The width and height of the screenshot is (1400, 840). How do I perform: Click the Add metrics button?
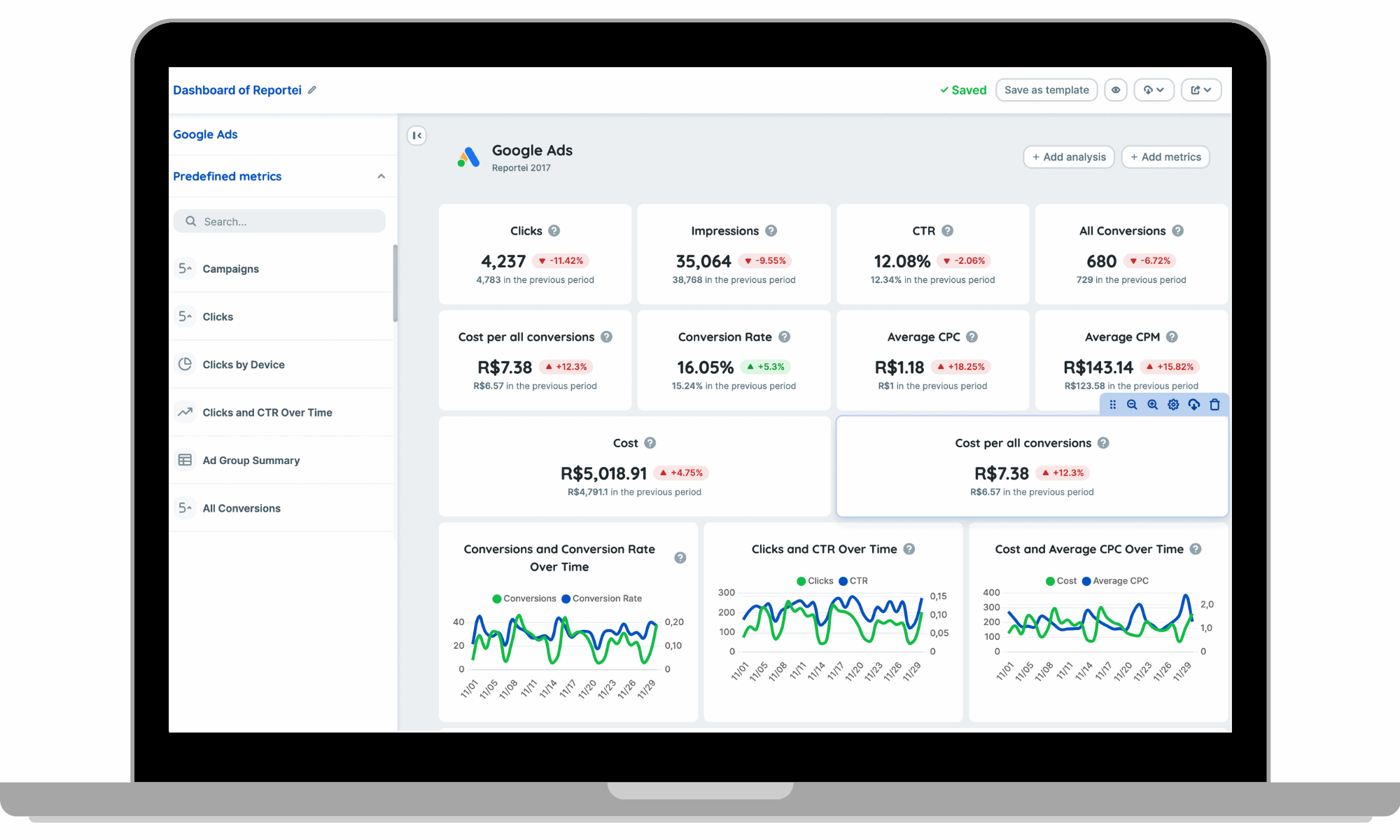1164,156
